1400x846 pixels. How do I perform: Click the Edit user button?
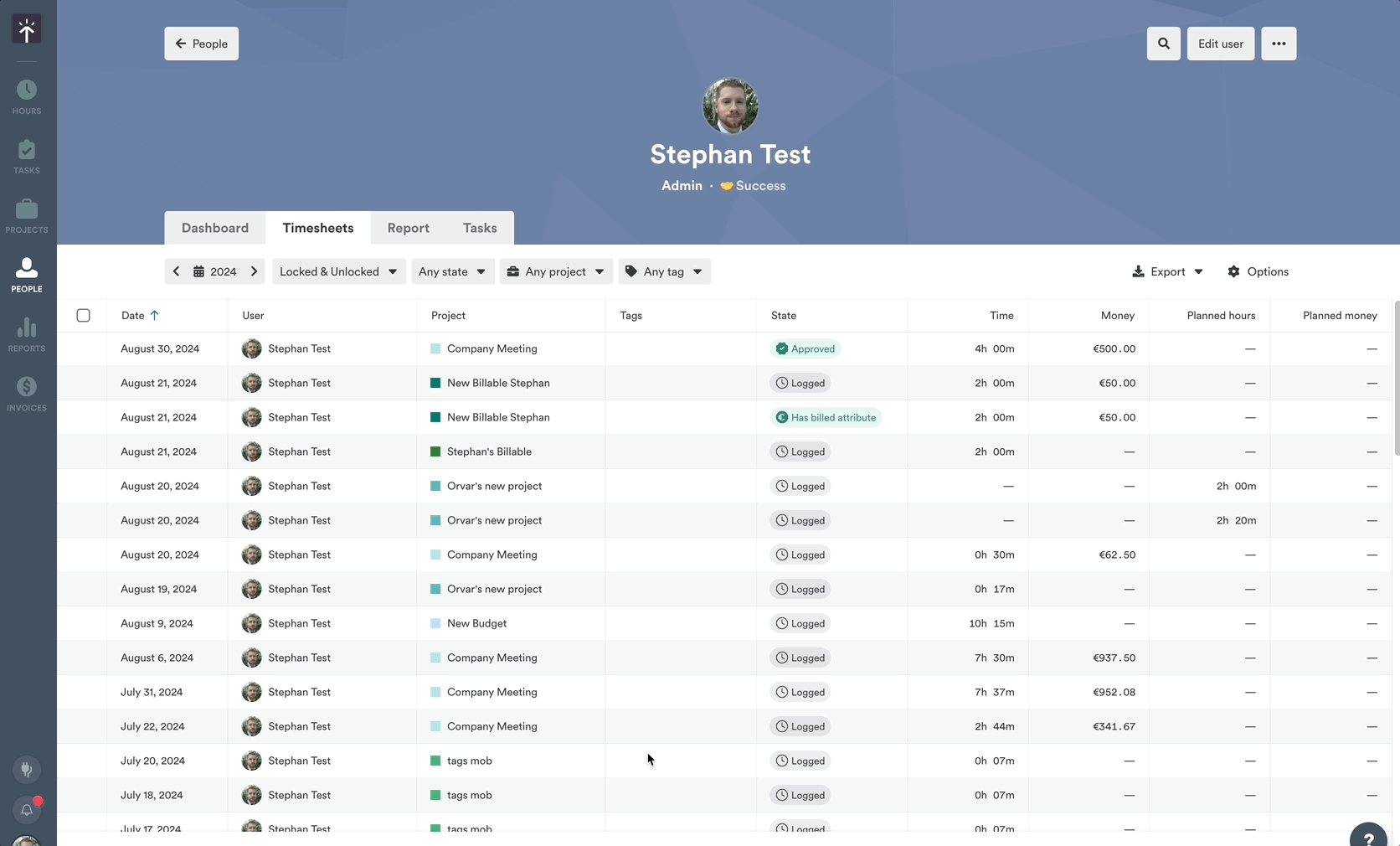click(x=1220, y=44)
